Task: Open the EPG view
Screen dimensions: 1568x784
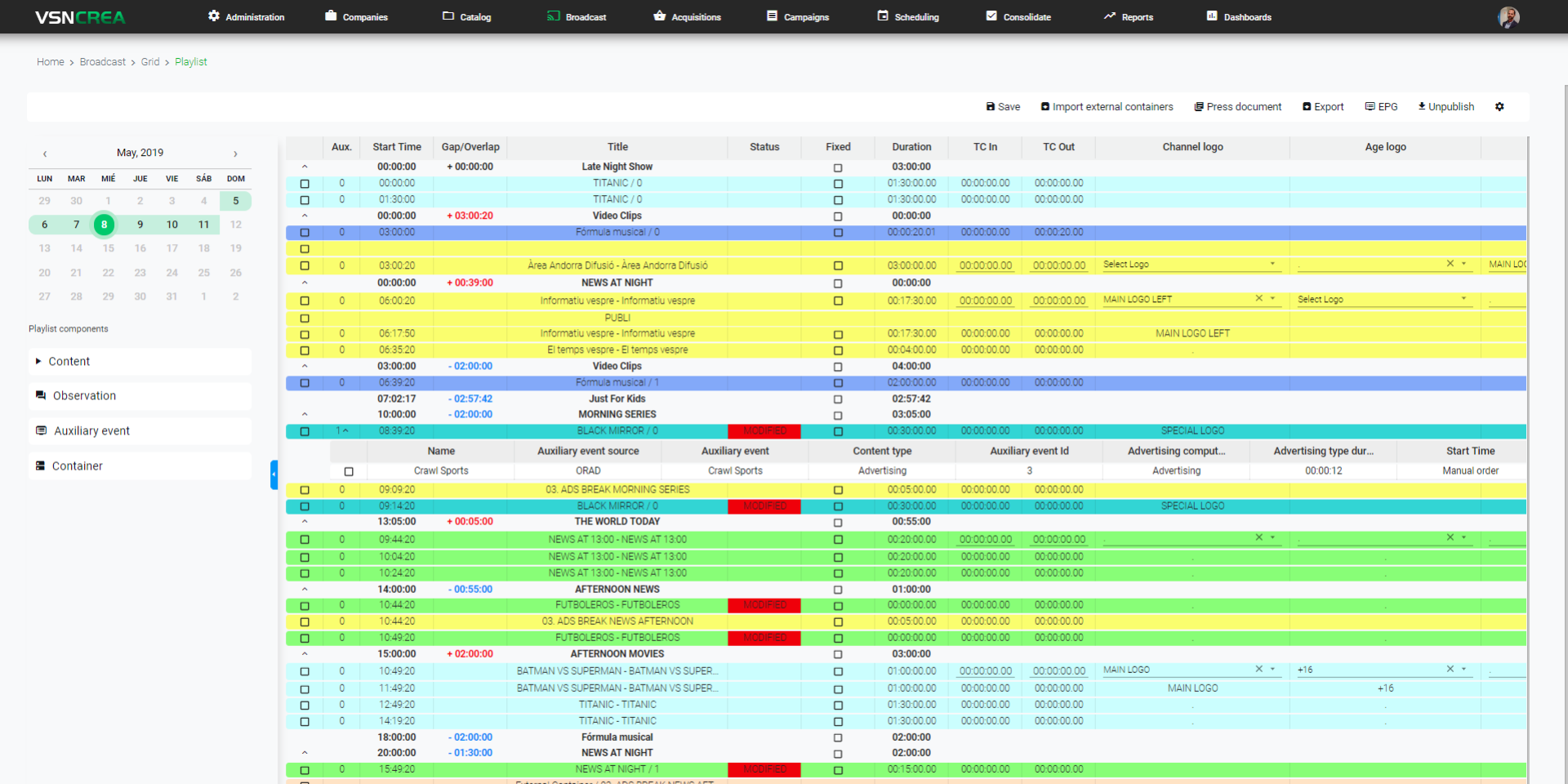Action: click(1381, 107)
